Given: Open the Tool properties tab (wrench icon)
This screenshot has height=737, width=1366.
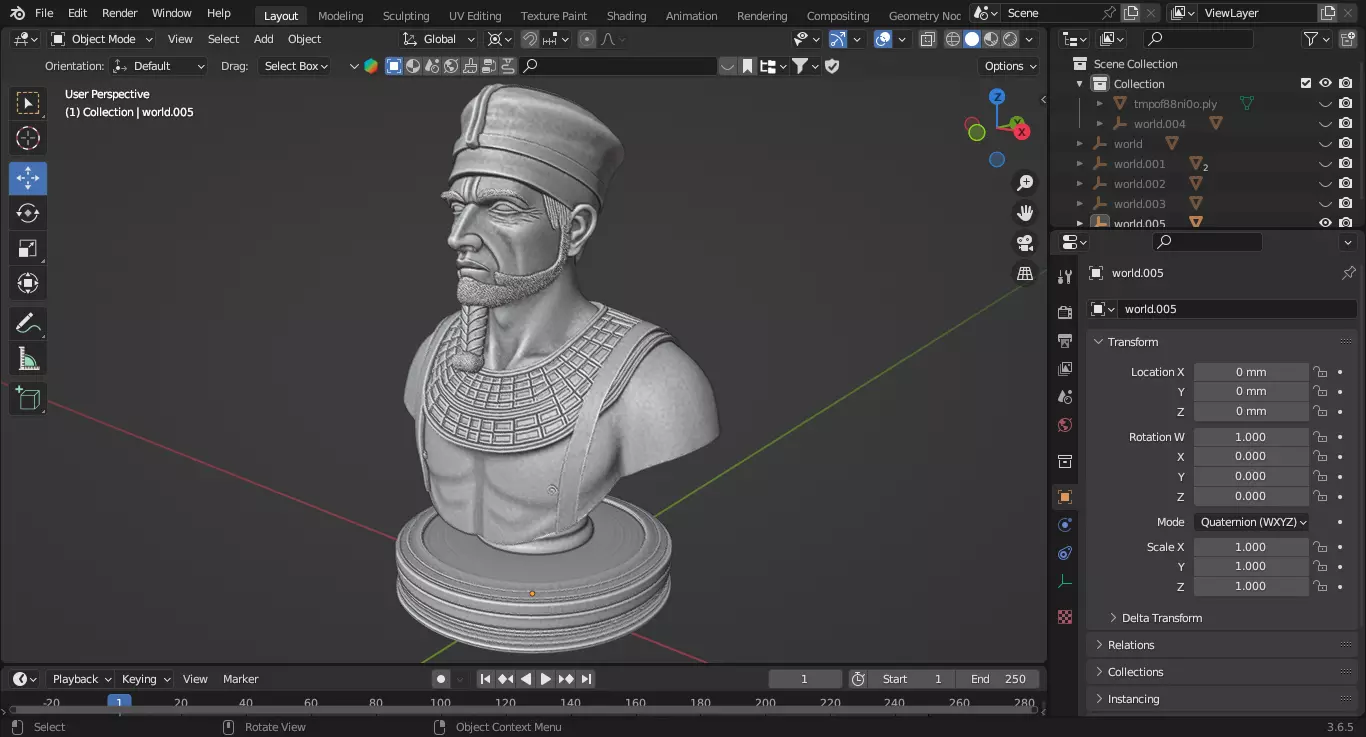Looking at the screenshot, I should [x=1065, y=277].
